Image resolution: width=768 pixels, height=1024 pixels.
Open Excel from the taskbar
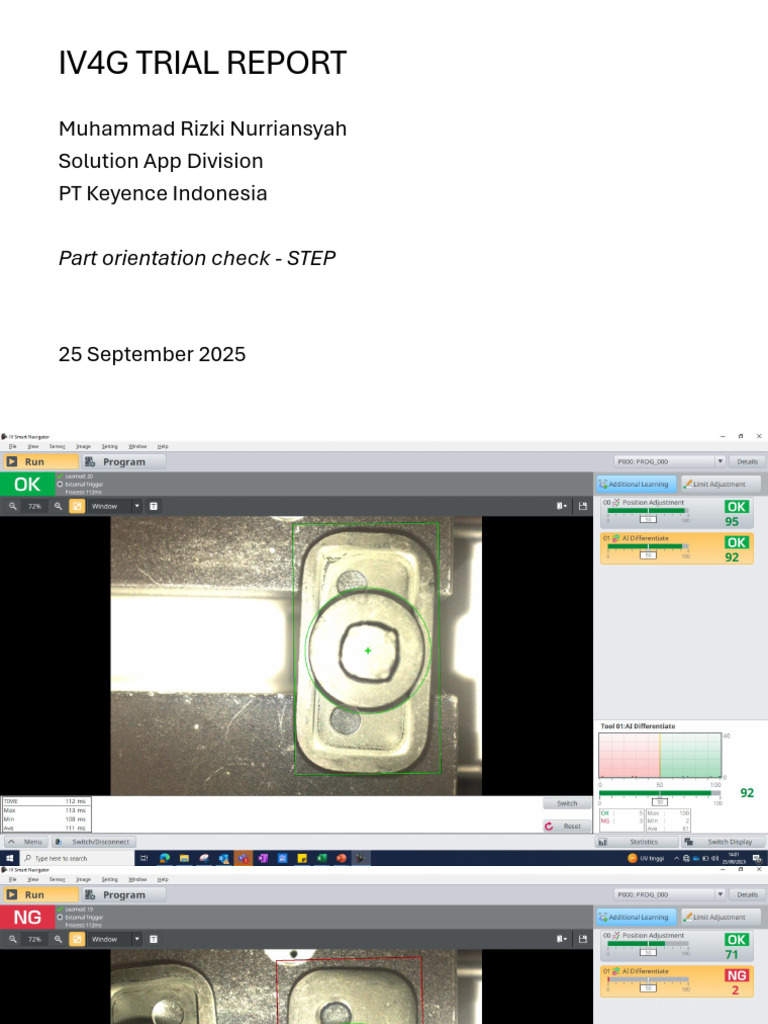pos(321,858)
